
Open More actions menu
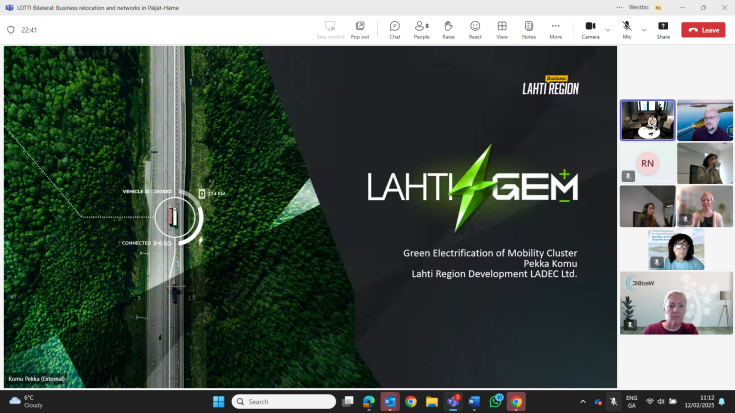555,30
